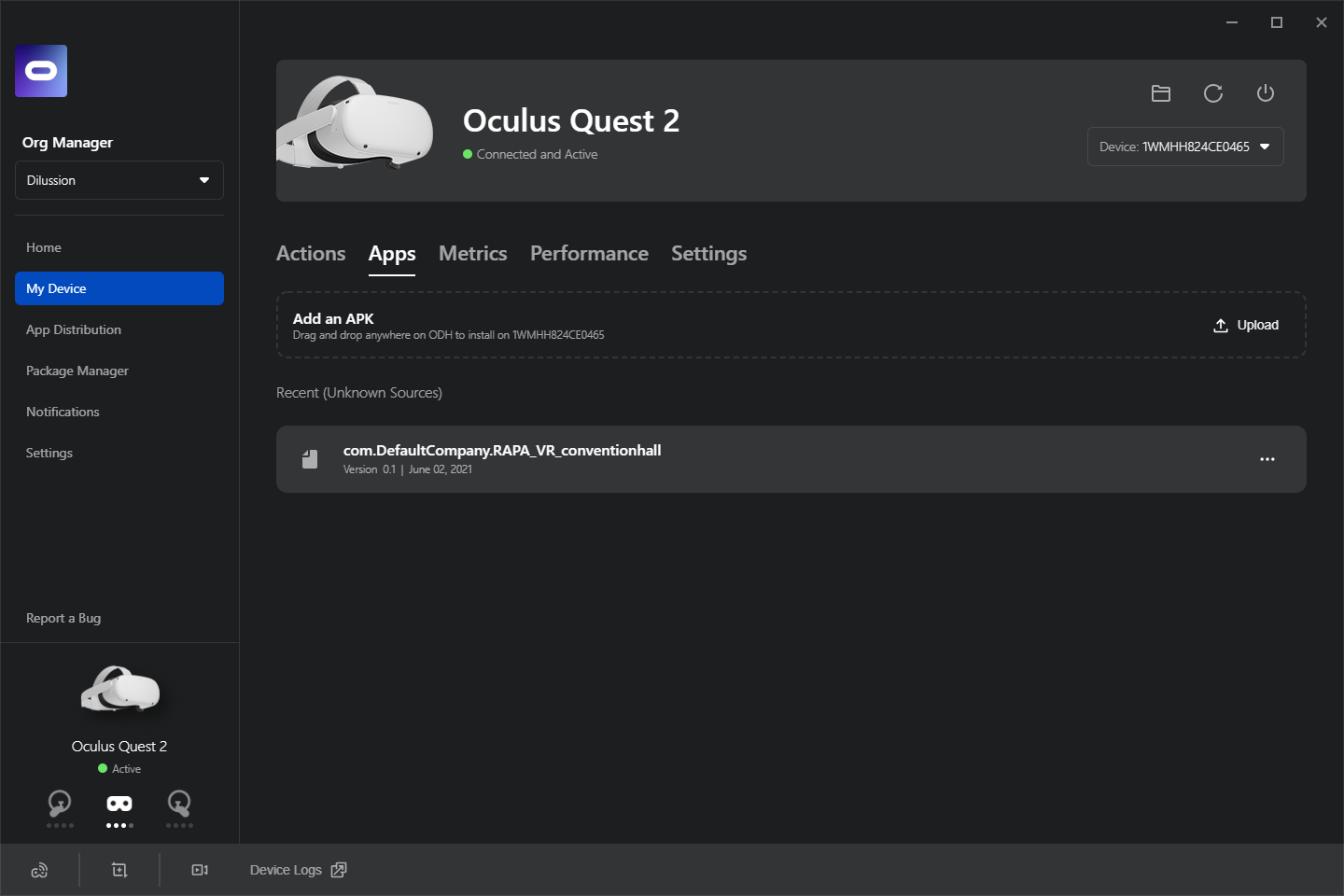
Task: Click the left controller status icon
Action: tap(60, 803)
